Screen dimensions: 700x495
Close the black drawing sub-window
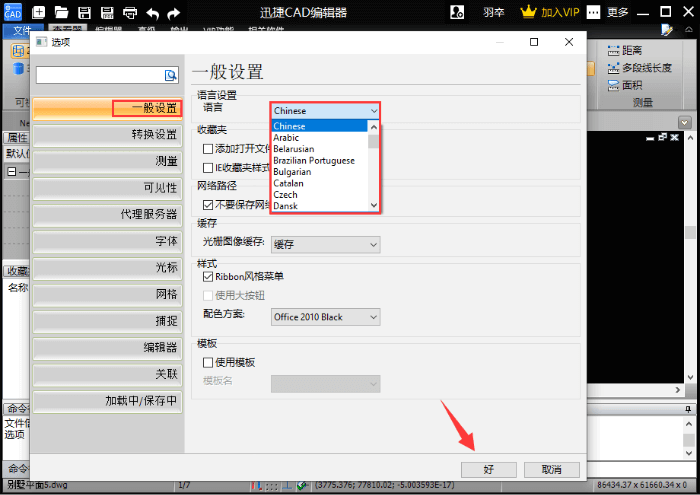675,137
